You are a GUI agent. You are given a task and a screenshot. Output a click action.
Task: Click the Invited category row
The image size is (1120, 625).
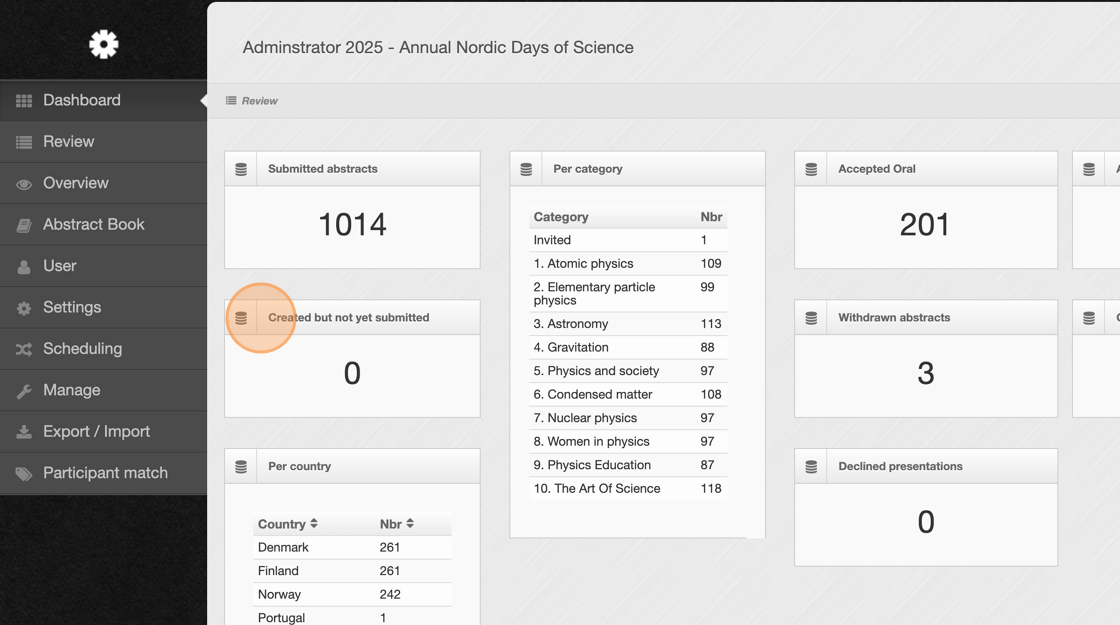coord(628,240)
